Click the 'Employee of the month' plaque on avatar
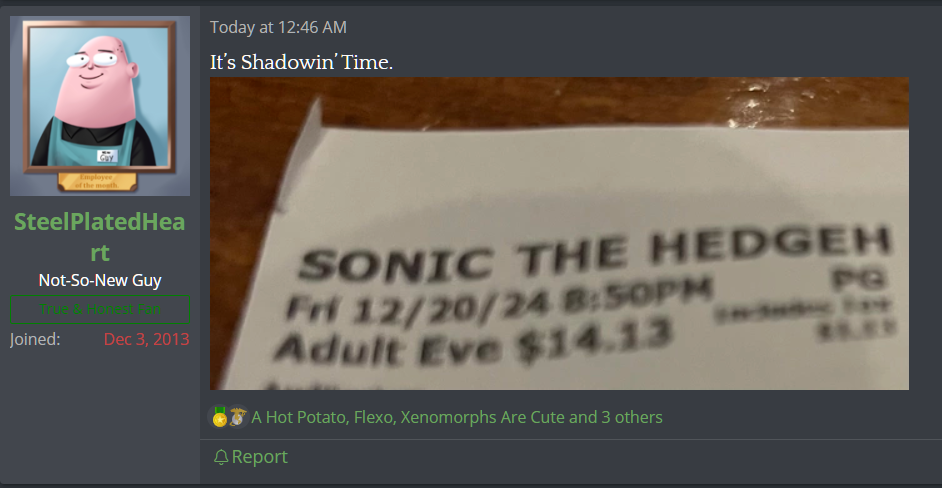The height and width of the screenshot is (488, 942). click(97, 181)
